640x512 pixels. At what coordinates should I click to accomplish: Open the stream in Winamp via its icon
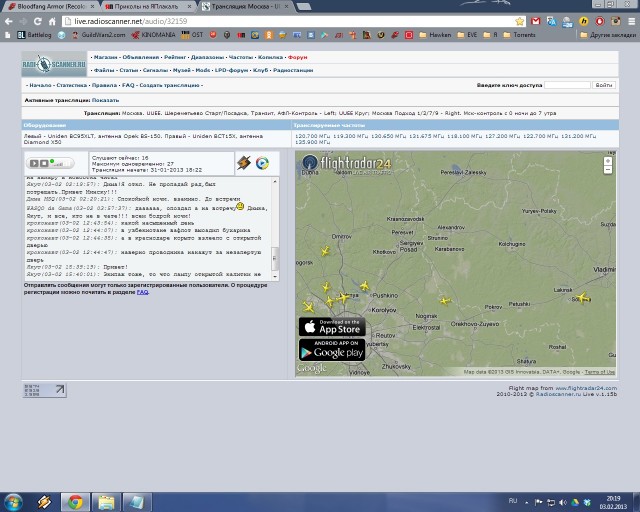point(243,162)
